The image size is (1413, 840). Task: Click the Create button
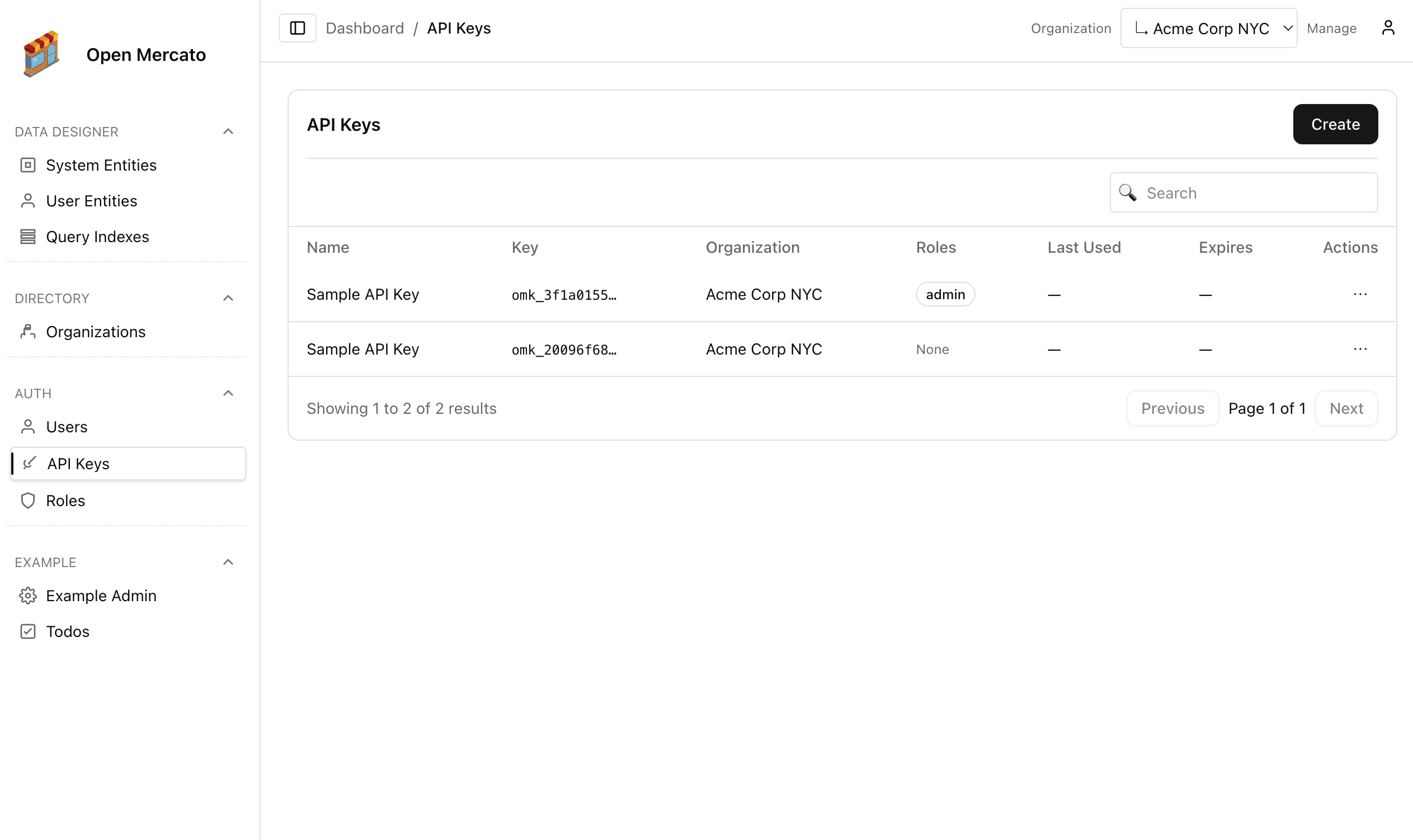1335,124
